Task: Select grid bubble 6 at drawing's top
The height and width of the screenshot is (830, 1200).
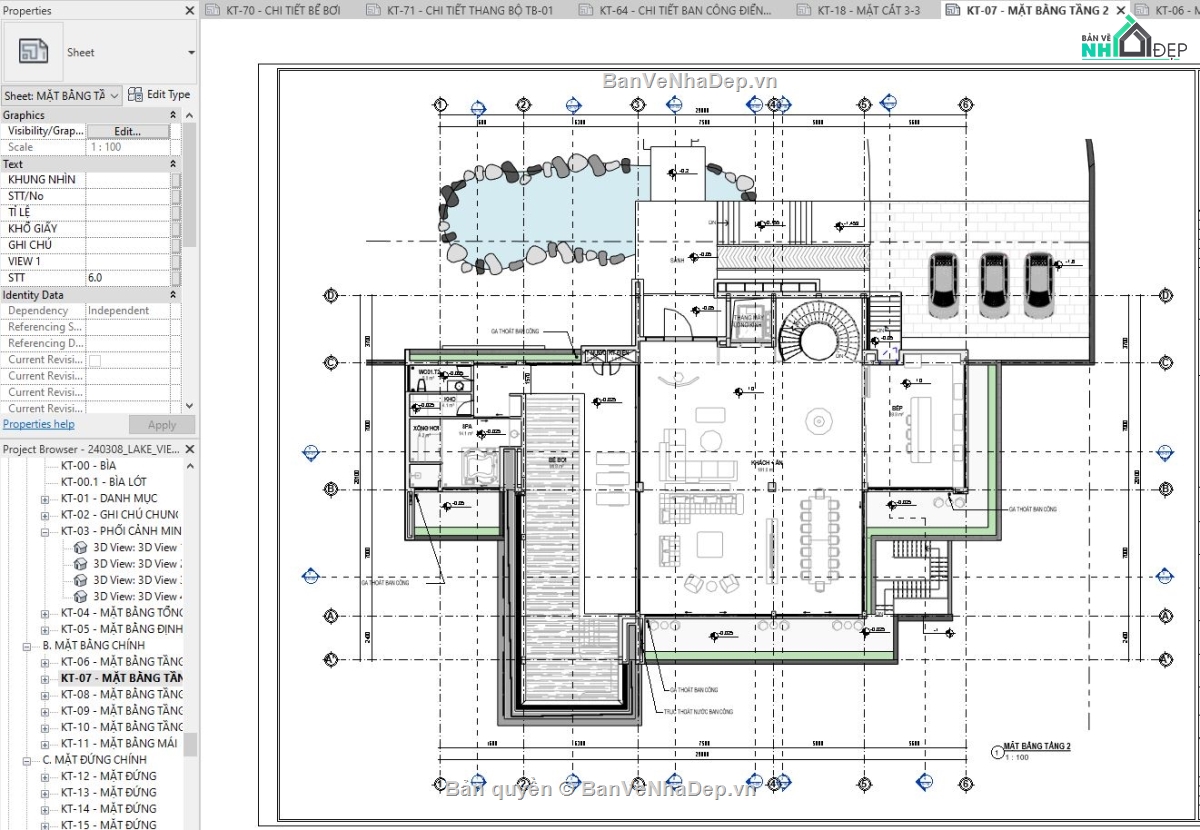Action: tap(966, 104)
